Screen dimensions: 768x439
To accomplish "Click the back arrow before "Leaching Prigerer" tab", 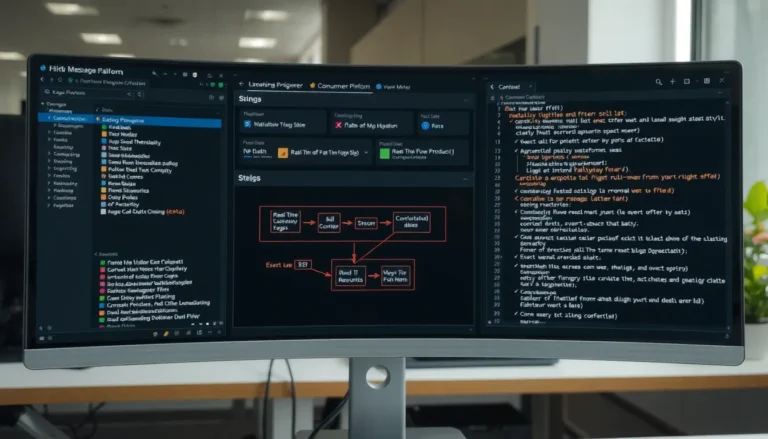I will click(241, 84).
